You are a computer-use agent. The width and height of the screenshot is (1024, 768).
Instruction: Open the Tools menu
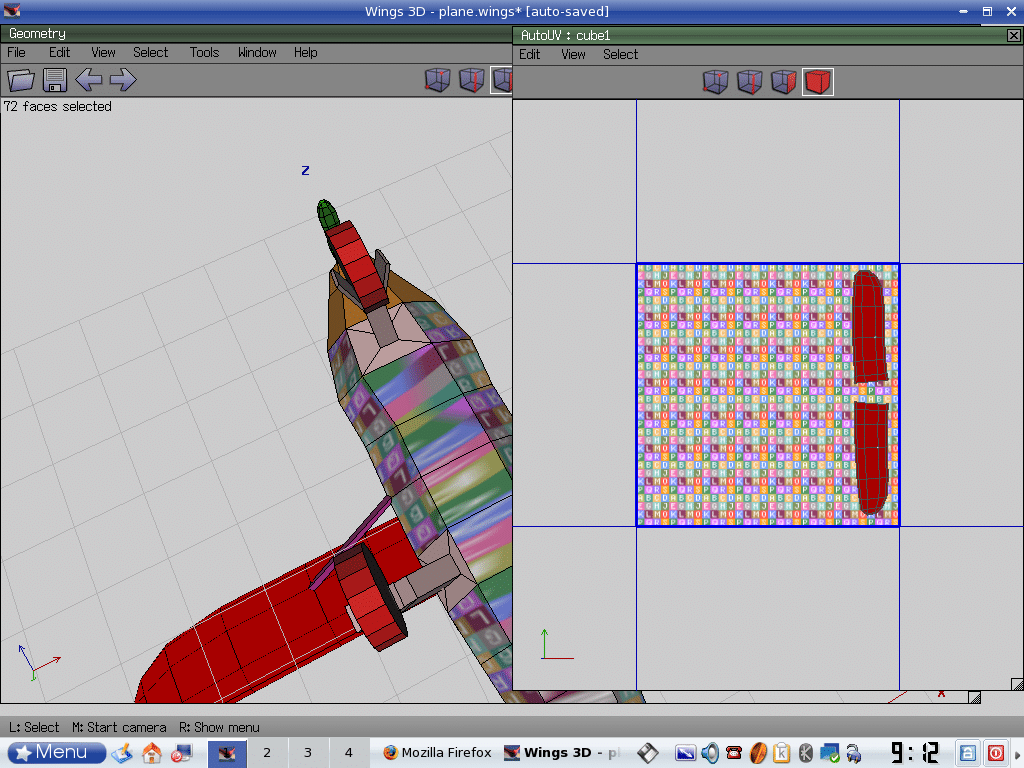[x=204, y=52]
